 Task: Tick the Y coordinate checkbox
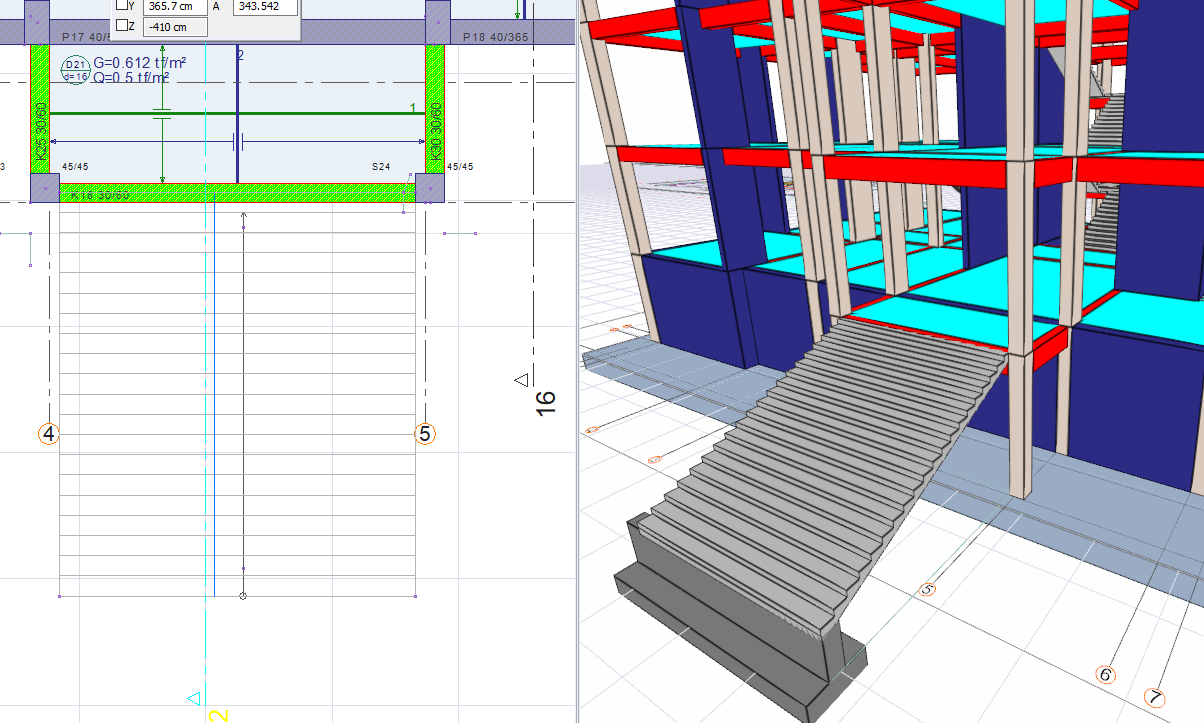pyautogui.click(x=123, y=5)
